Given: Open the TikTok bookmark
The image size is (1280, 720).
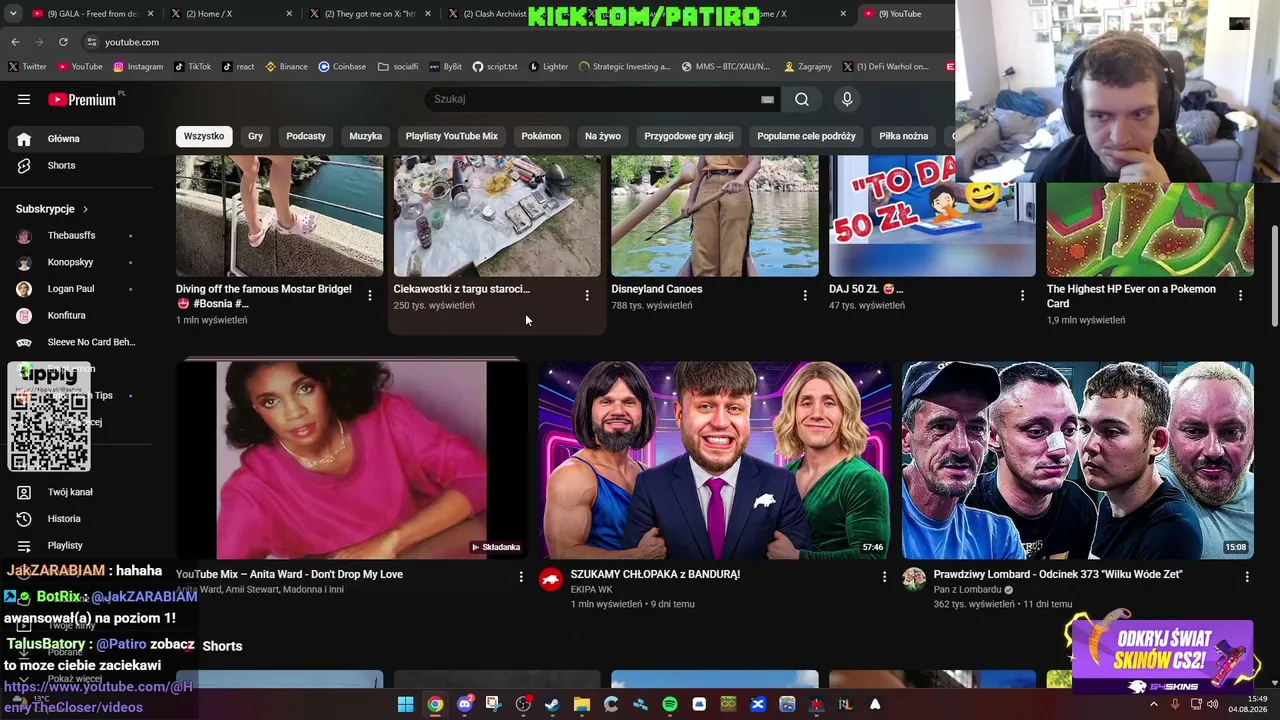Looking at the screenshot, I should tap(192, 67).
